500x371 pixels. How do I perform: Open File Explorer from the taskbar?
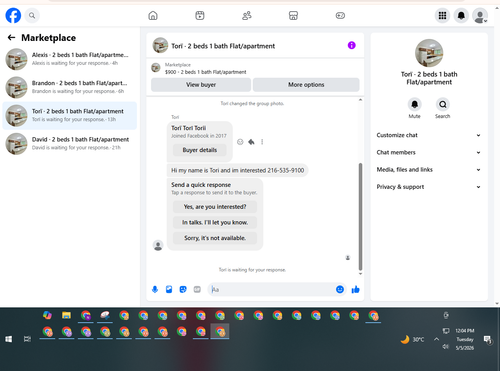pos(66,315)
